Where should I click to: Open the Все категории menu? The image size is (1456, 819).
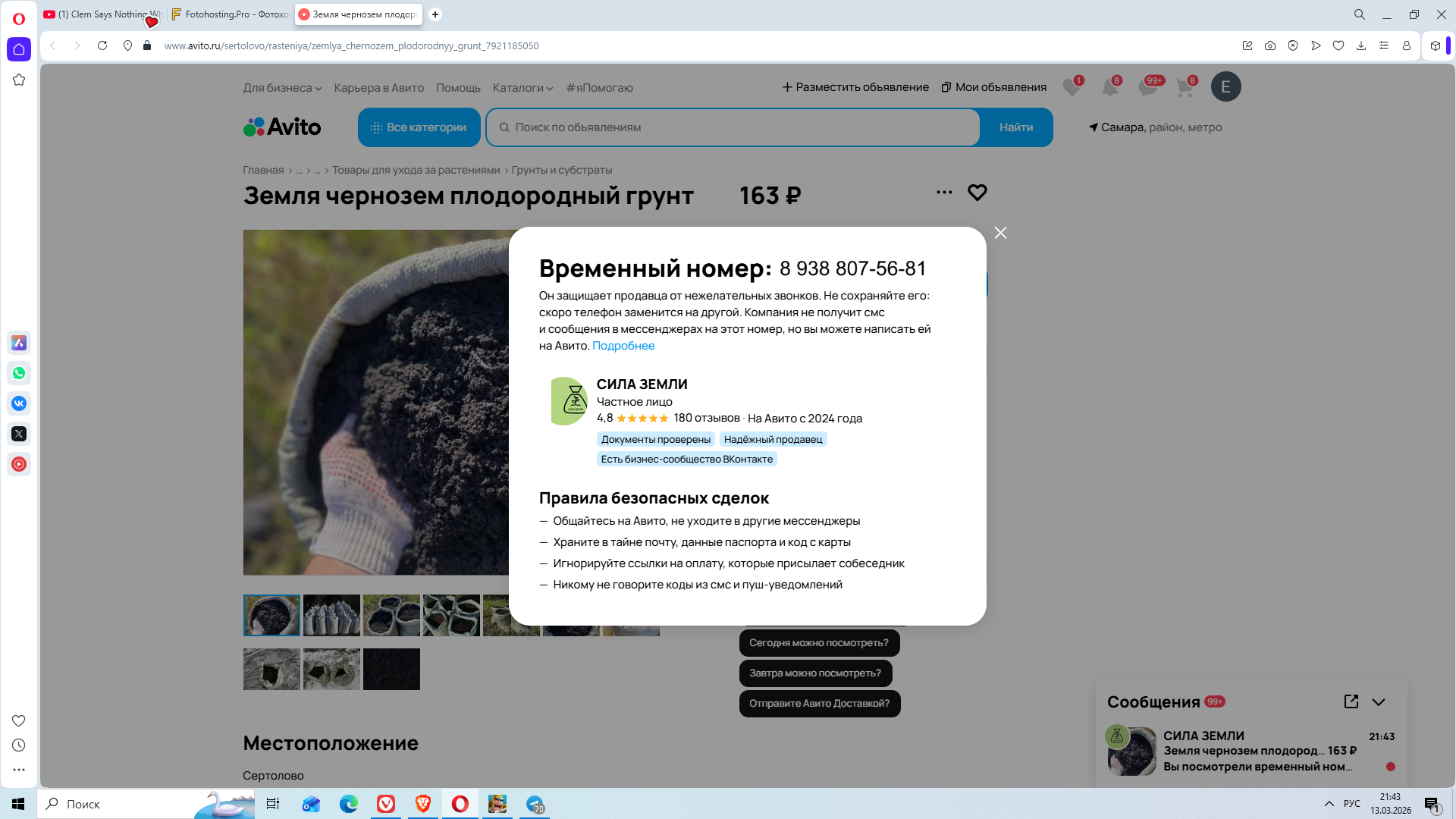click(x=419, y=127)
